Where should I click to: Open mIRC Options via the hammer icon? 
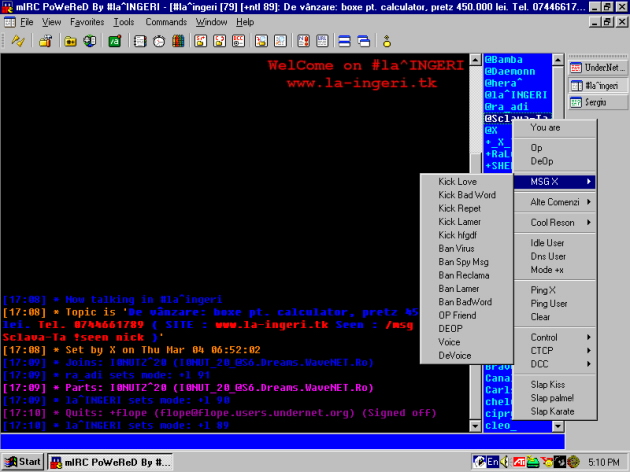(45, 41)
